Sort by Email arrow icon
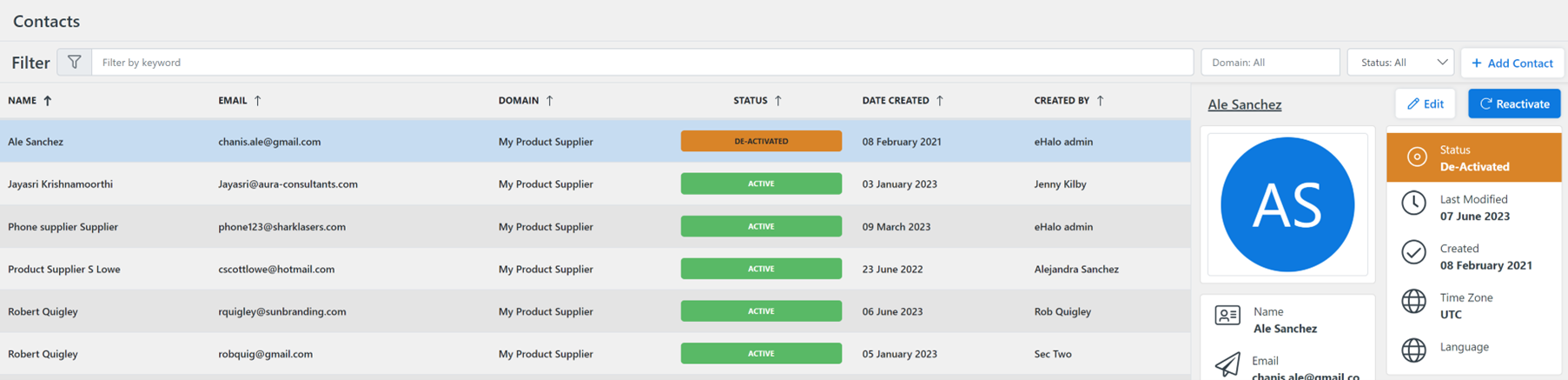Image resolution: width=1568 pixels, height=380 pixels. pyautogui.click(x=257, y=101)
